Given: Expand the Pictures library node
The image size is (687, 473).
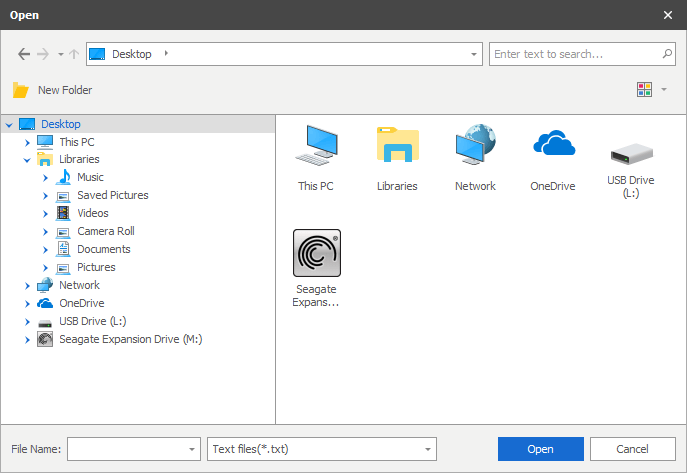Looking at the screenshot, I should coord(45,268).
